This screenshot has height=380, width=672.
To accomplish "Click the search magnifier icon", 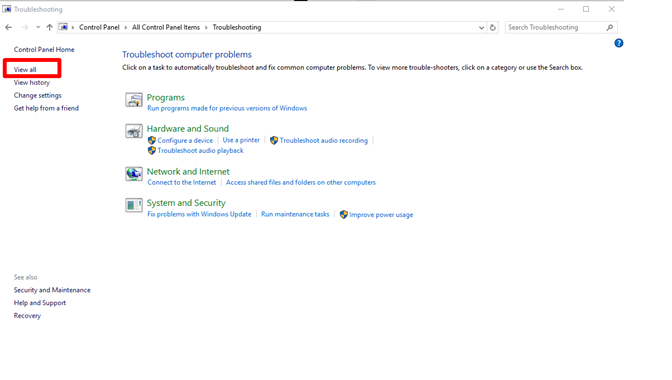I will [610, 27].
